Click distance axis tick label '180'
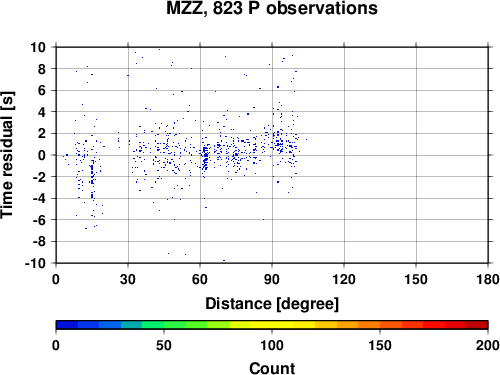The image size is (500, 375). [x=488, y=279]
